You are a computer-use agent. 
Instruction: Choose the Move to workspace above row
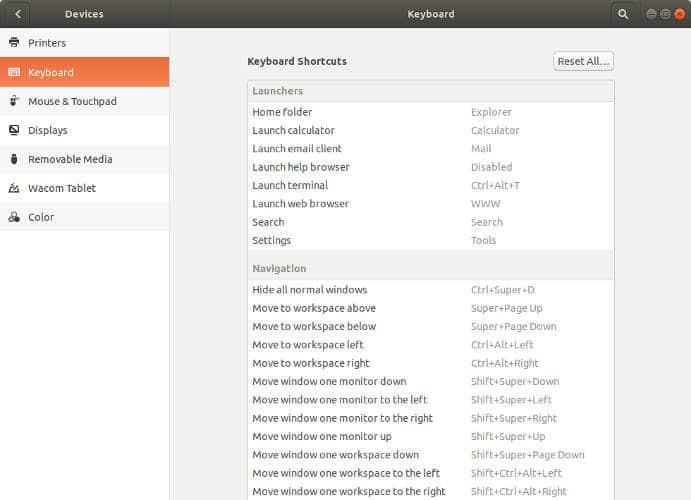tap(430, 308)
